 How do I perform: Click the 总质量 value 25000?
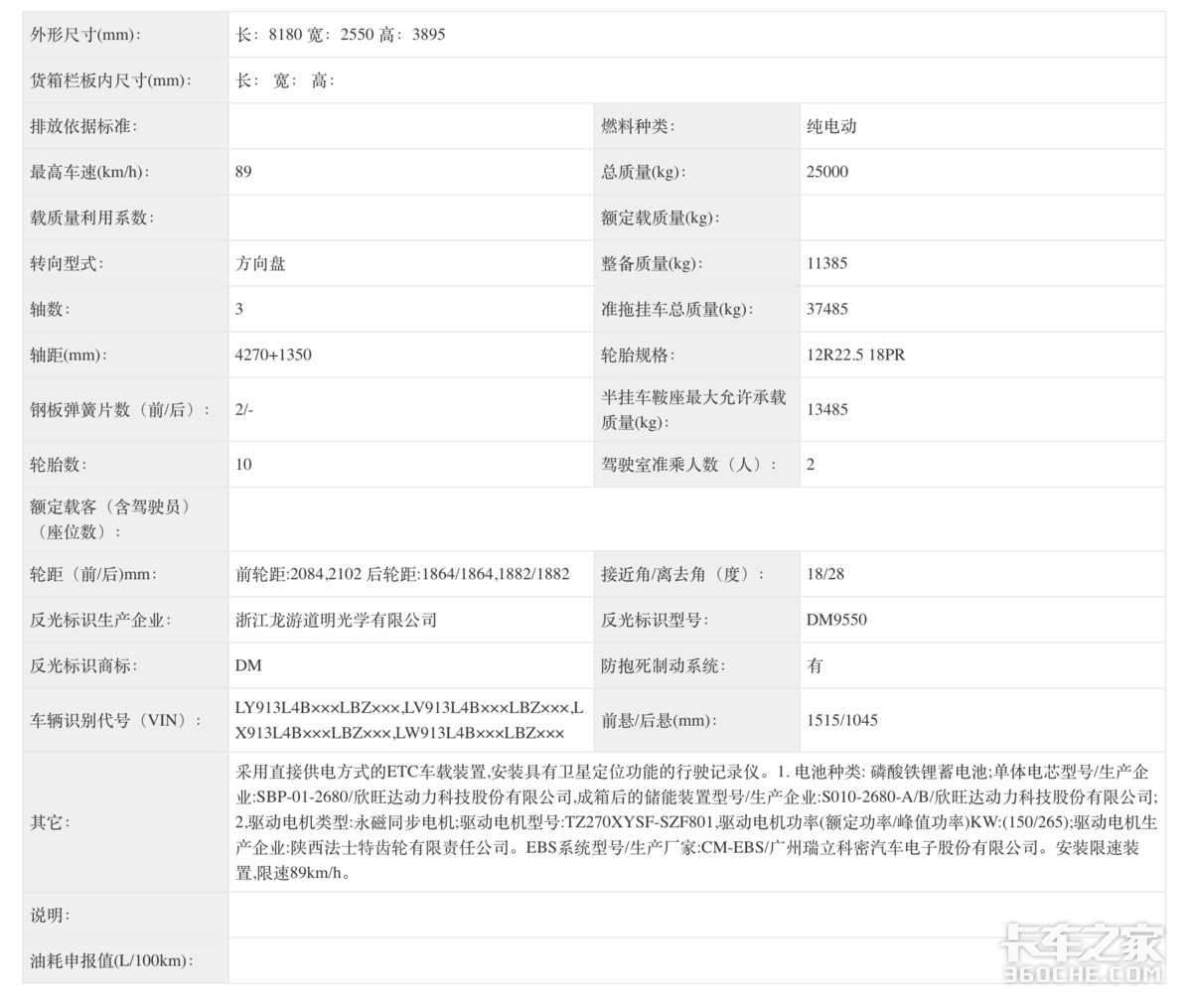[x=826, y=172]
